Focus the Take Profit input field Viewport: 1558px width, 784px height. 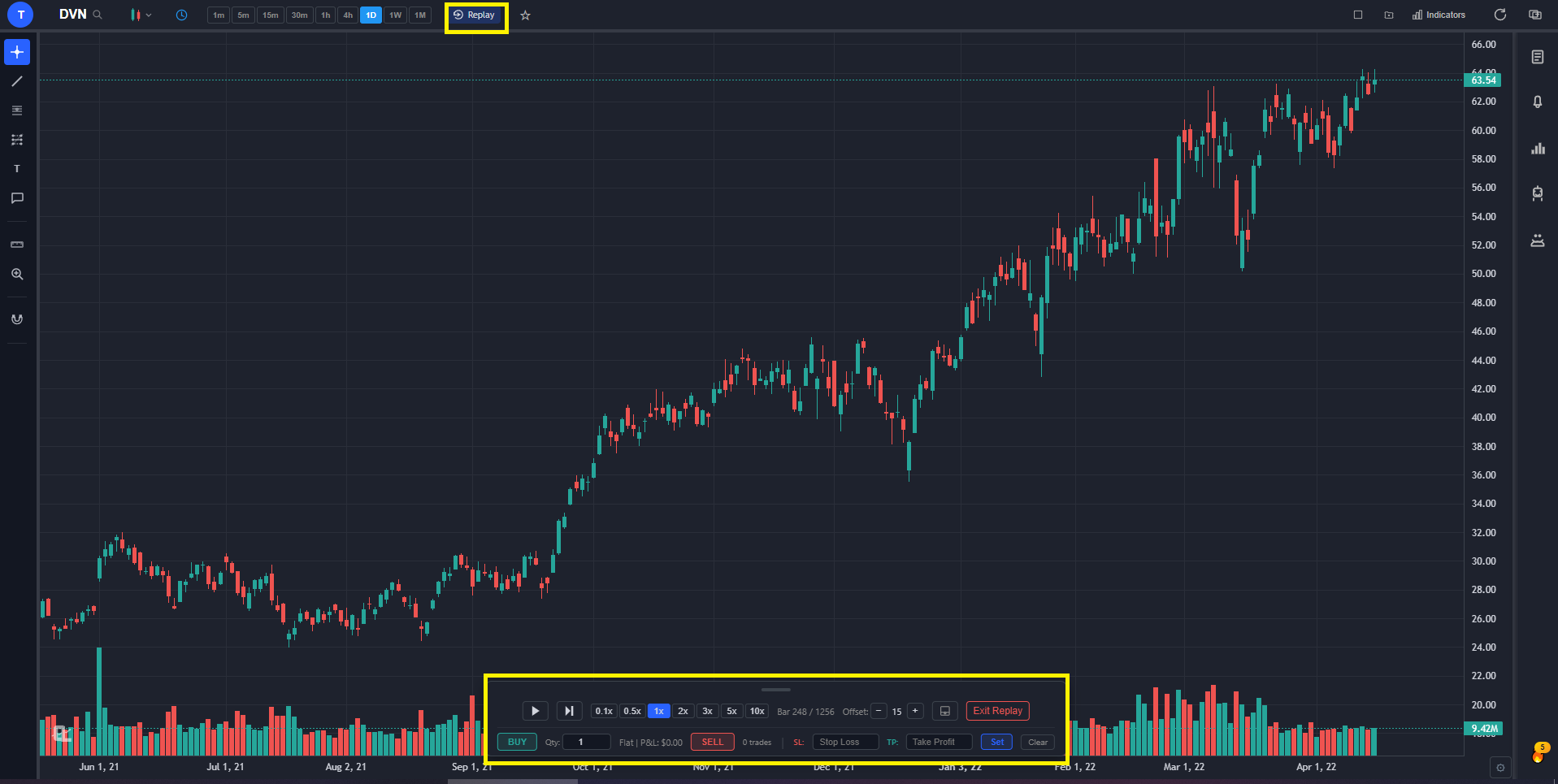point(939,742)
